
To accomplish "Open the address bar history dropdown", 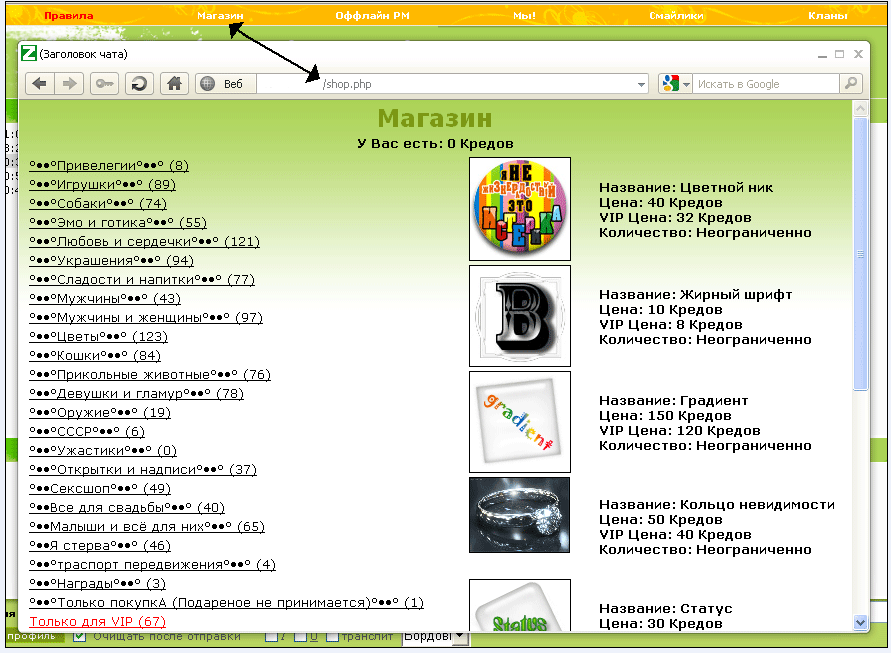I will point(642,84).
